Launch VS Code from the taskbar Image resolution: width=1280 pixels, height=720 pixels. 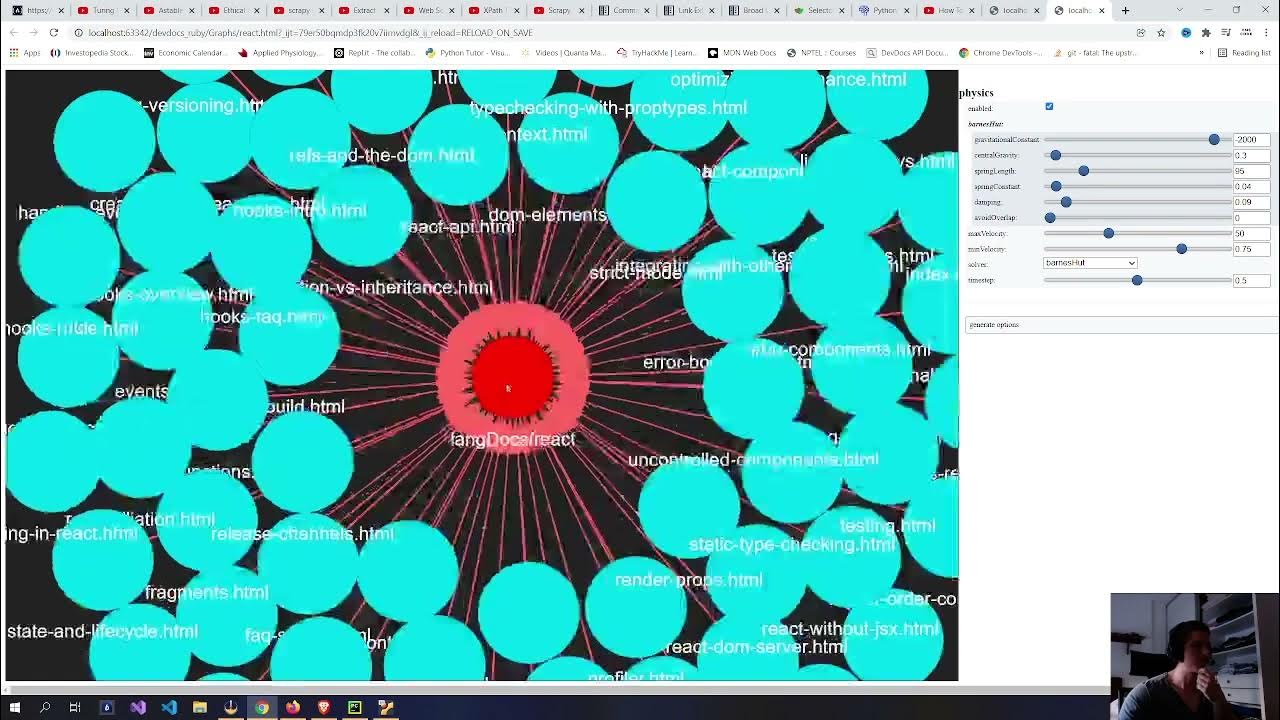169,708
